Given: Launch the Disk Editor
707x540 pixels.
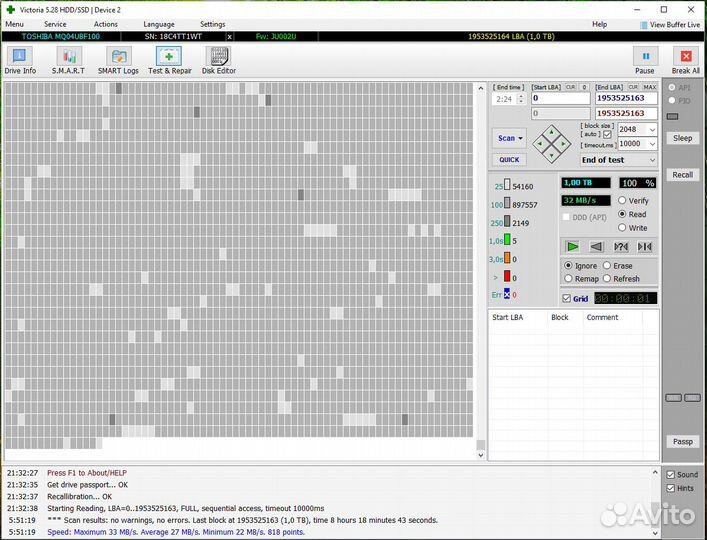Looking at the screenshot, I should pos(218,61).
